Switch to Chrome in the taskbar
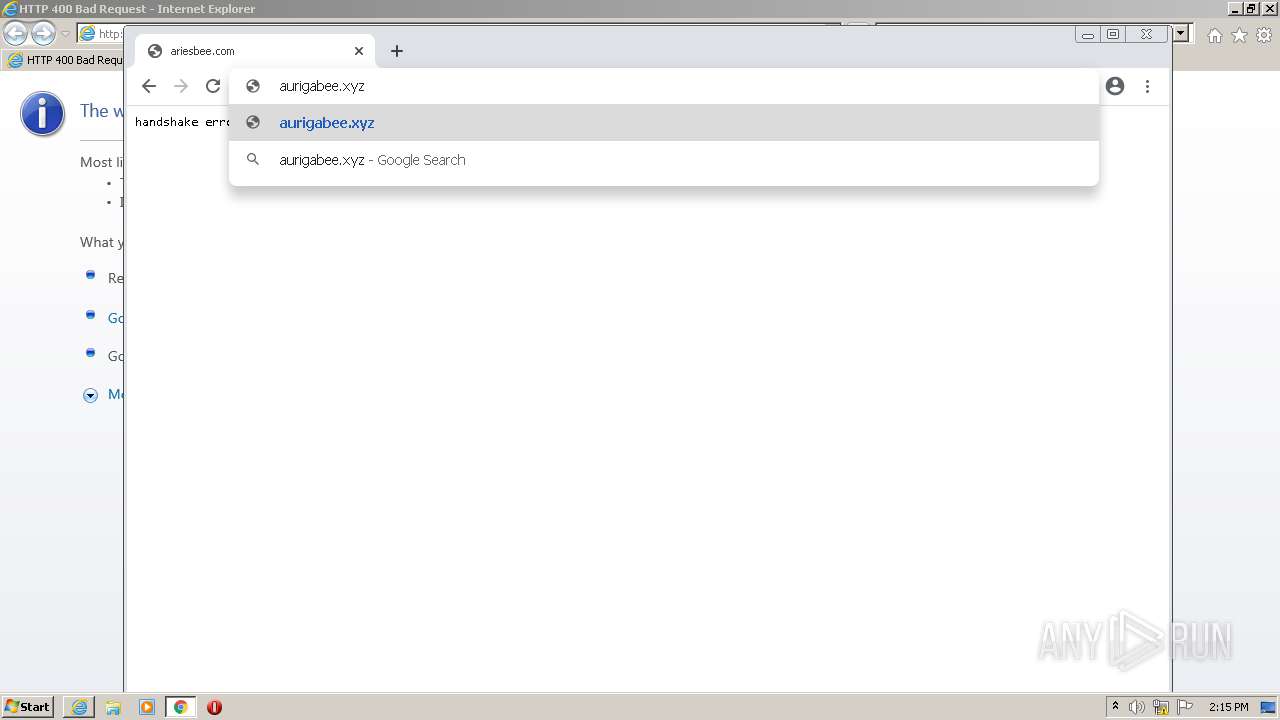Image resolution: width=1280 pixels, height=720 pixels. (181, 707)
